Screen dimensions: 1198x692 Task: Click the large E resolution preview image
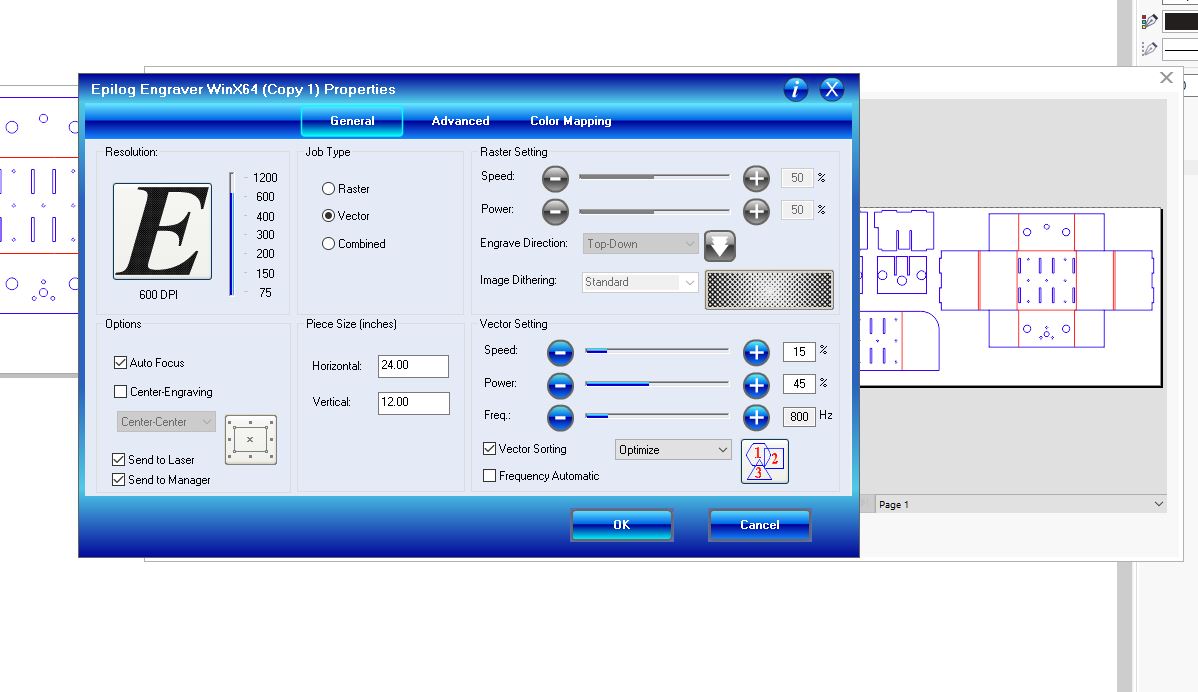point(163,231)
